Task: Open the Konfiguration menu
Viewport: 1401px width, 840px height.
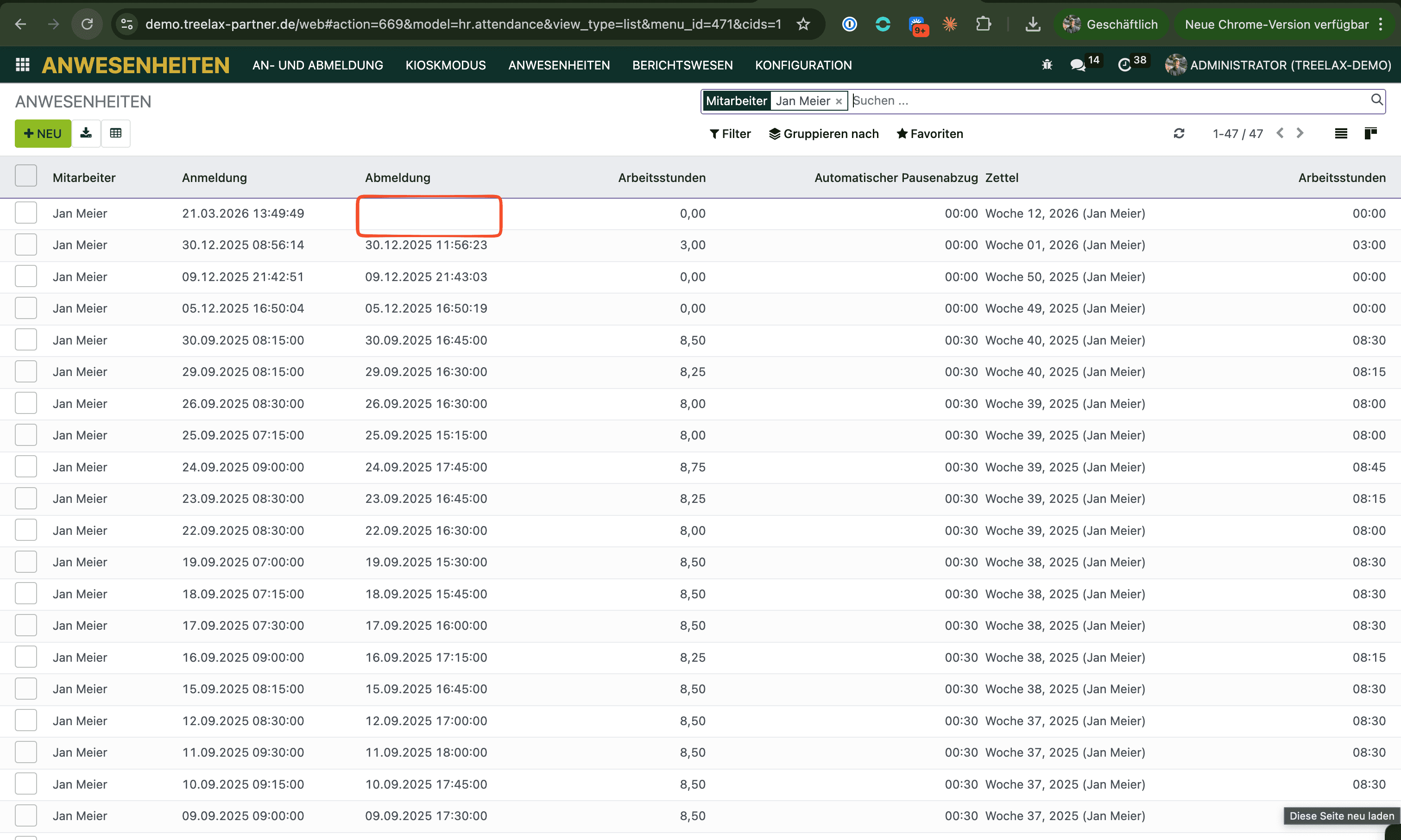Action: (x=803, y=65)
